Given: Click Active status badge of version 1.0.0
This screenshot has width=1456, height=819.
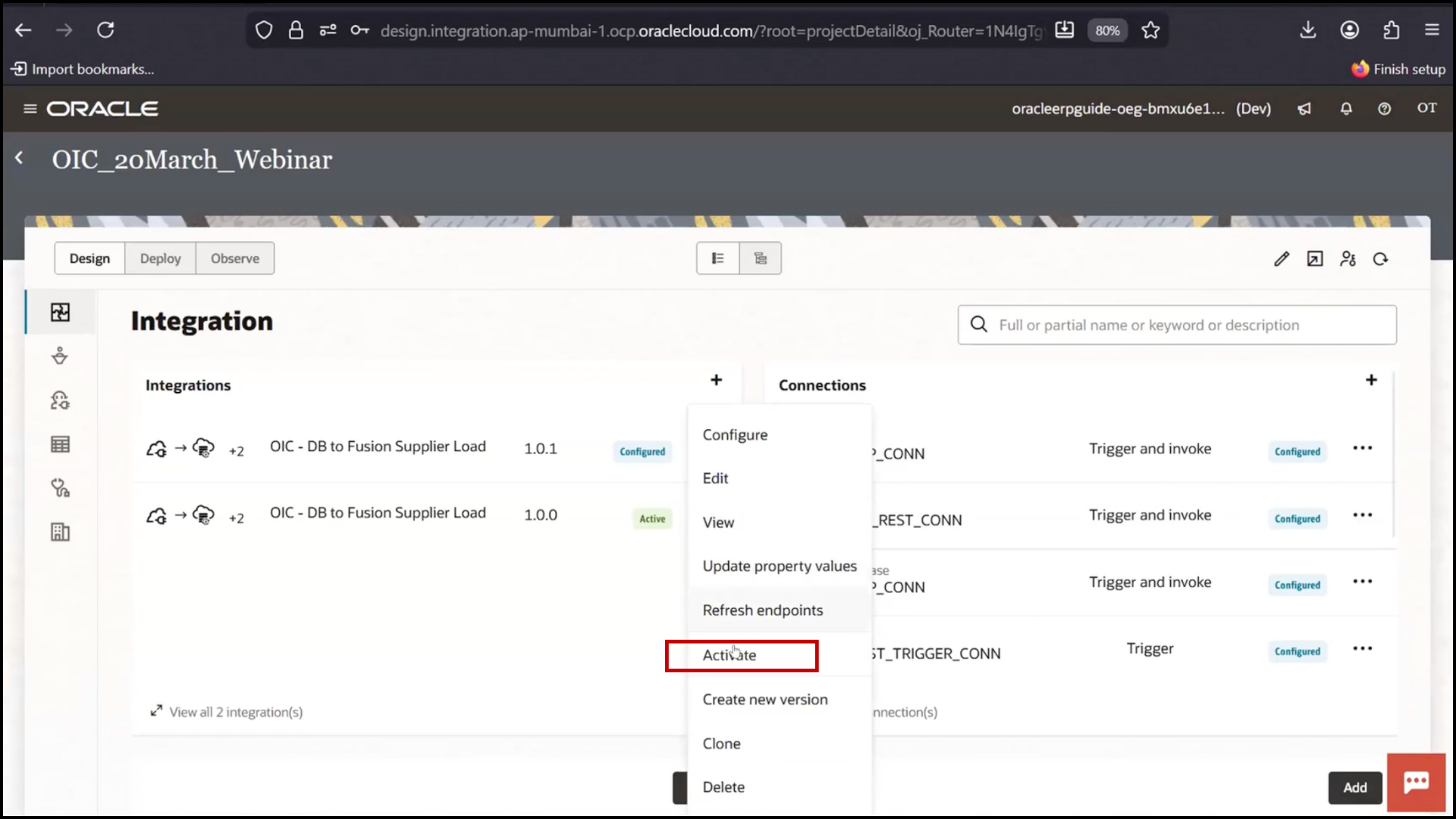Looking at the screenshot, I should [652, 519].
